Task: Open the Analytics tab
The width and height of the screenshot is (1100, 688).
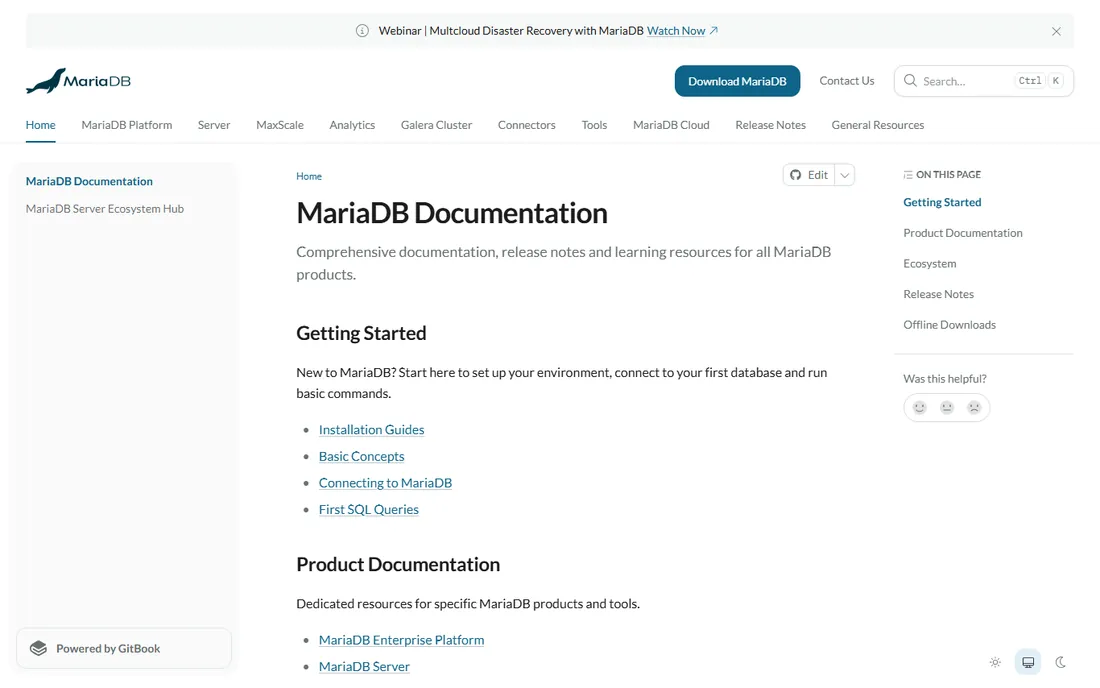Action: [352, 125]
